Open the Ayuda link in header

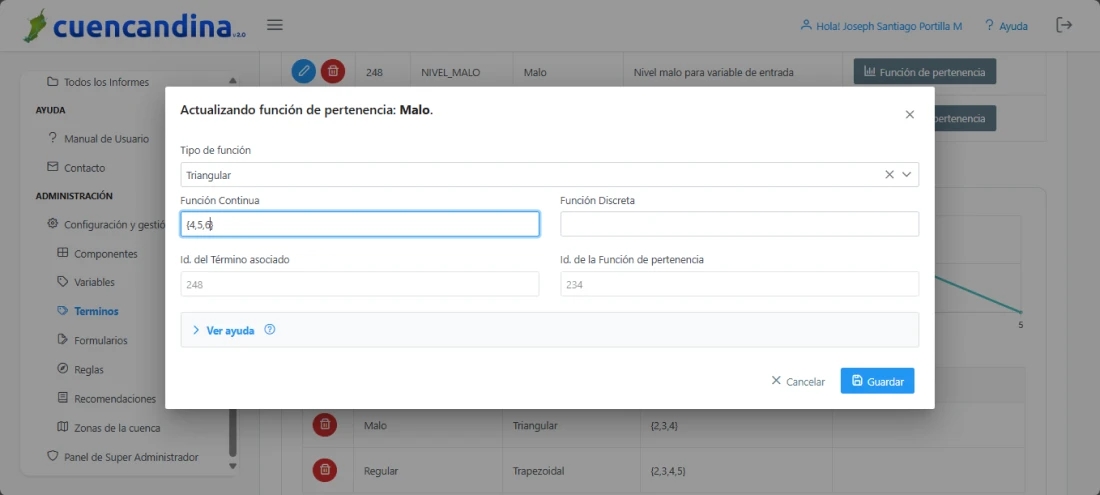(x=1006, y=26)
